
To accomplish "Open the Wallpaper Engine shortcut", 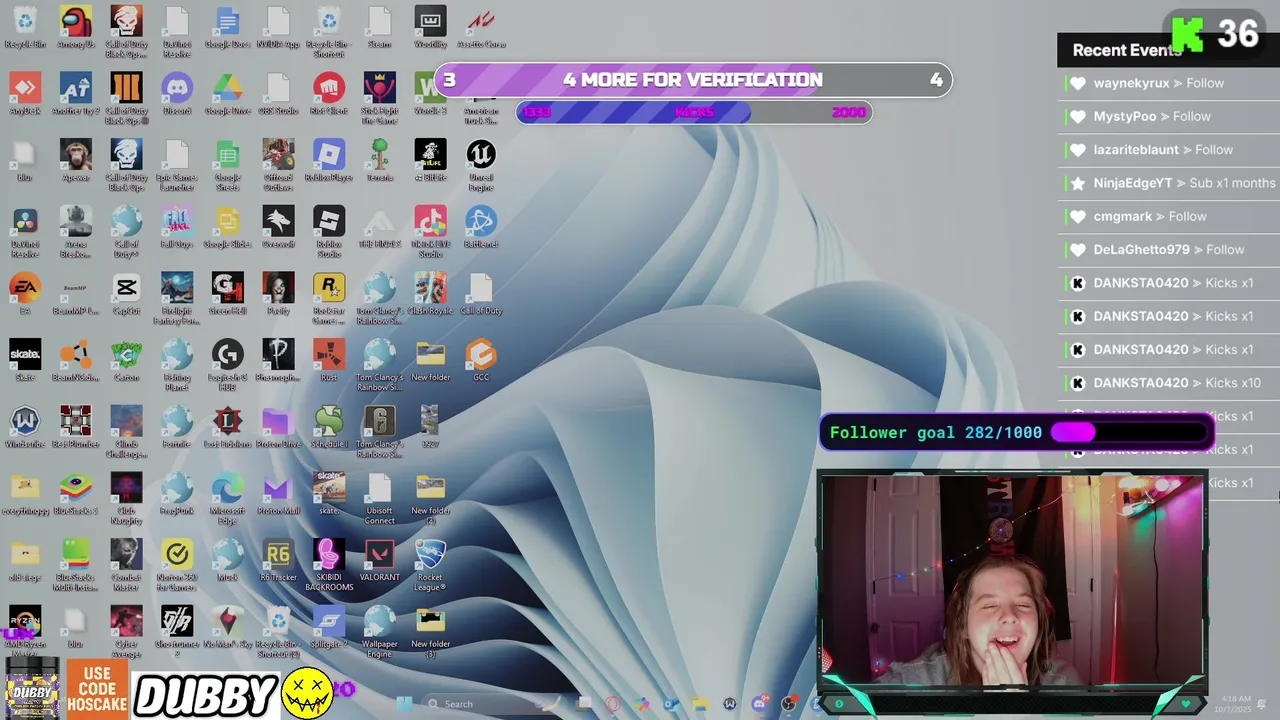I will click(379, 632).
